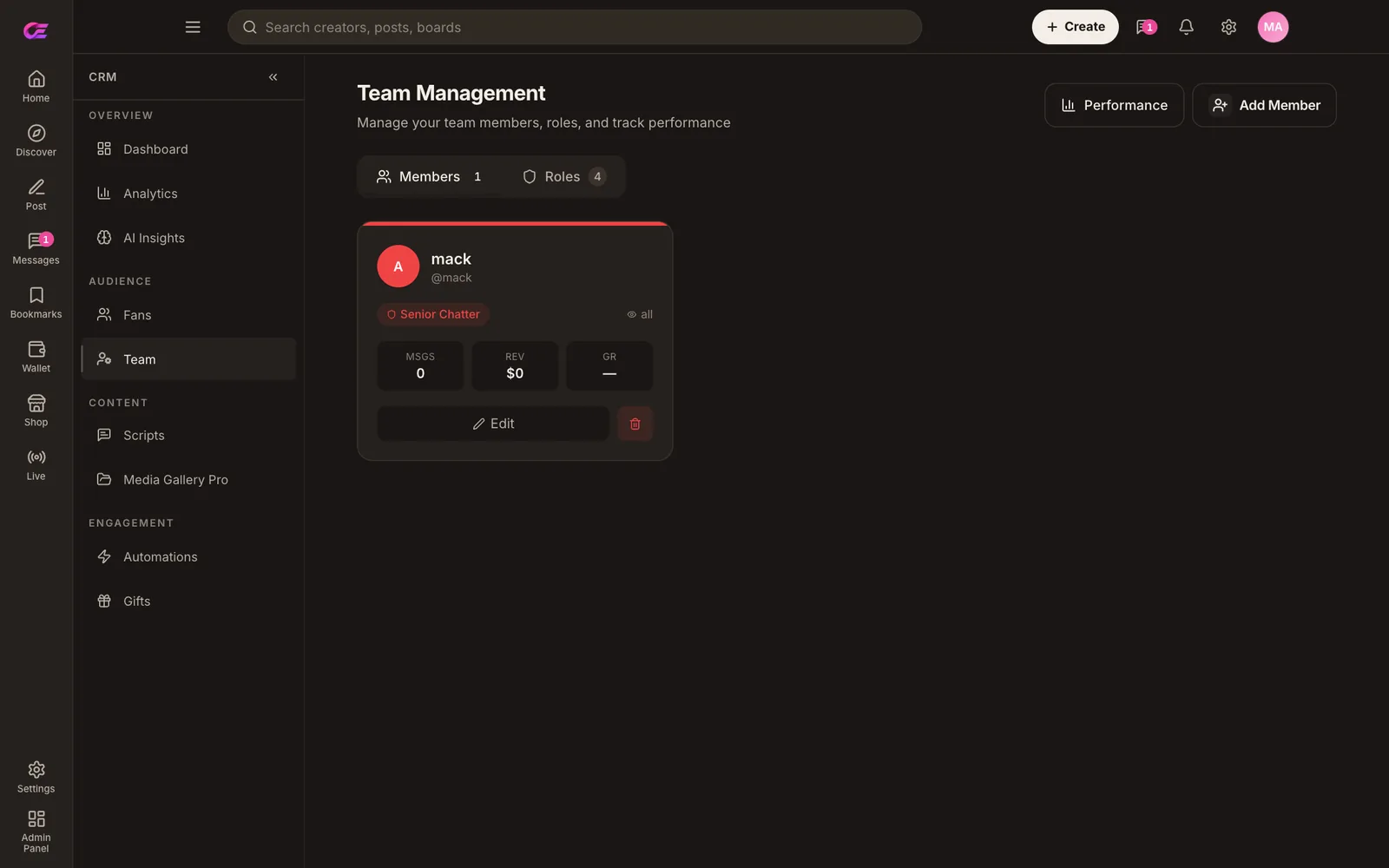This screenshot has height=868, width=1389.
Task: Open Media Gallery Pro
Action: [x=188, y=479]
